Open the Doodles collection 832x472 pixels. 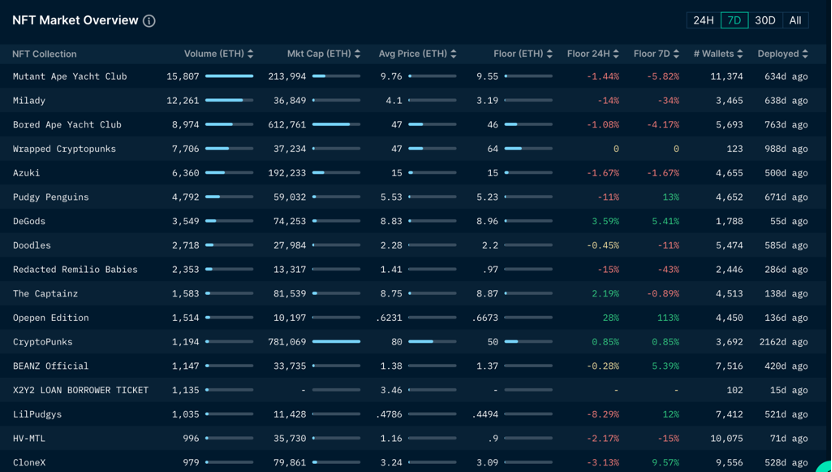(x=32, y=246)
